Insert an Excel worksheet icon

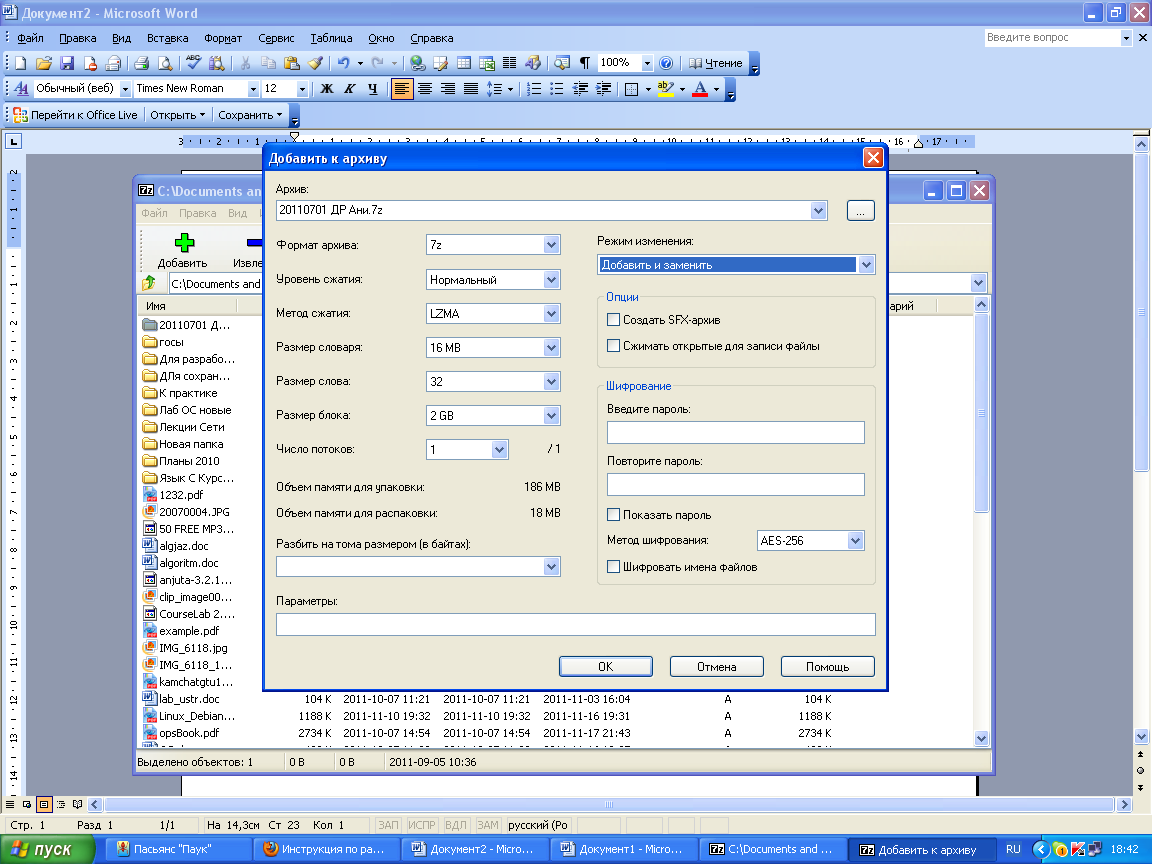click(486, 63)
